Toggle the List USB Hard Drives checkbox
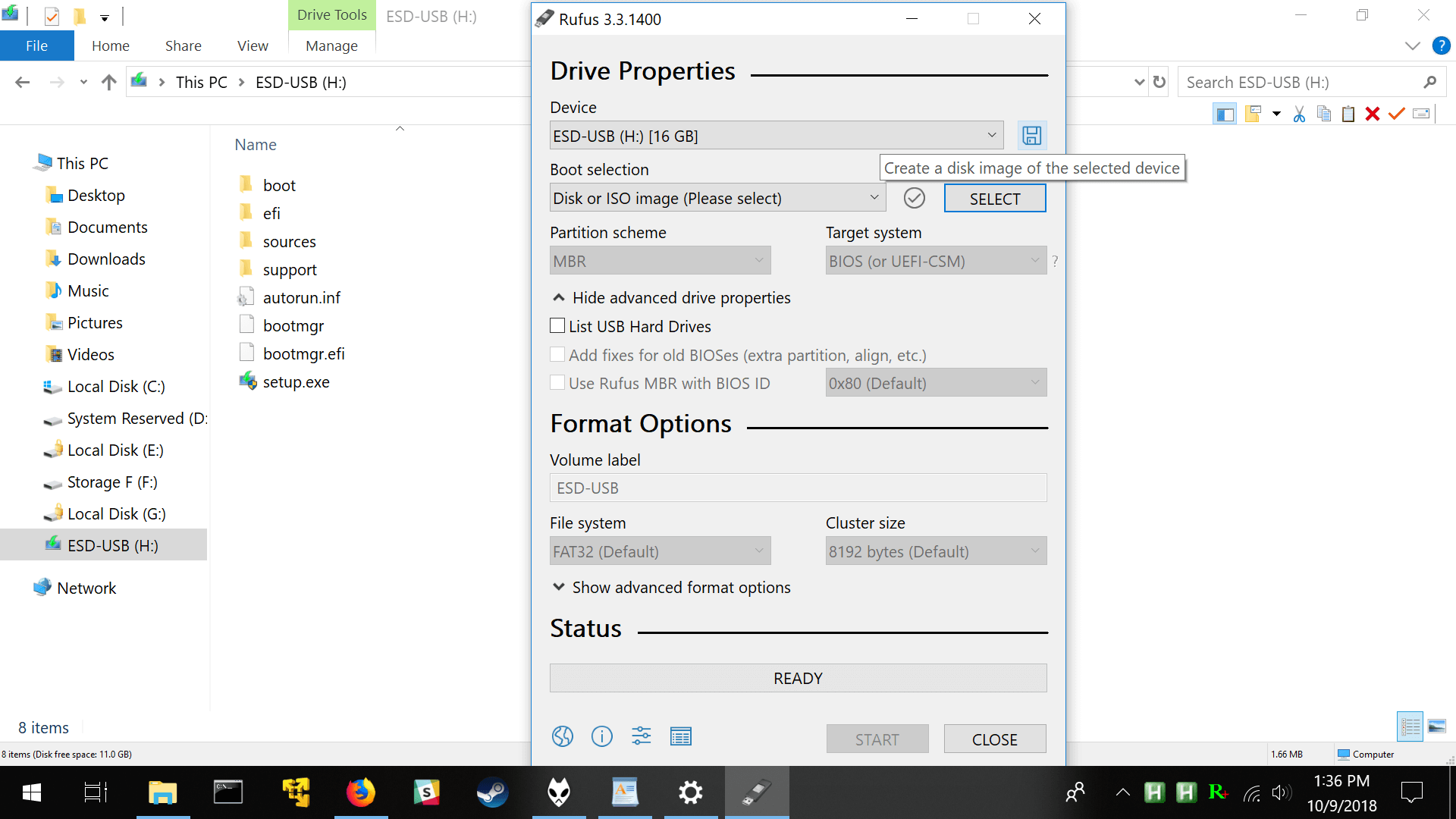The image size is (1456, 819). (x=557, y=326)
